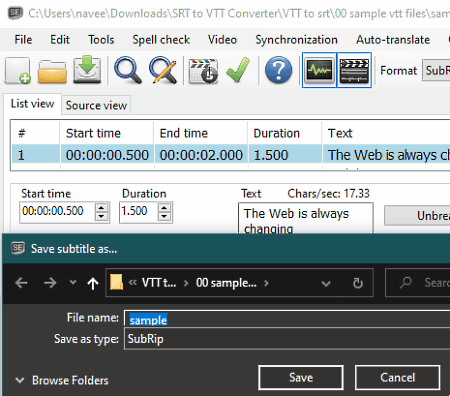Create a new subtitle with New icon

click(x=18, y=70)
